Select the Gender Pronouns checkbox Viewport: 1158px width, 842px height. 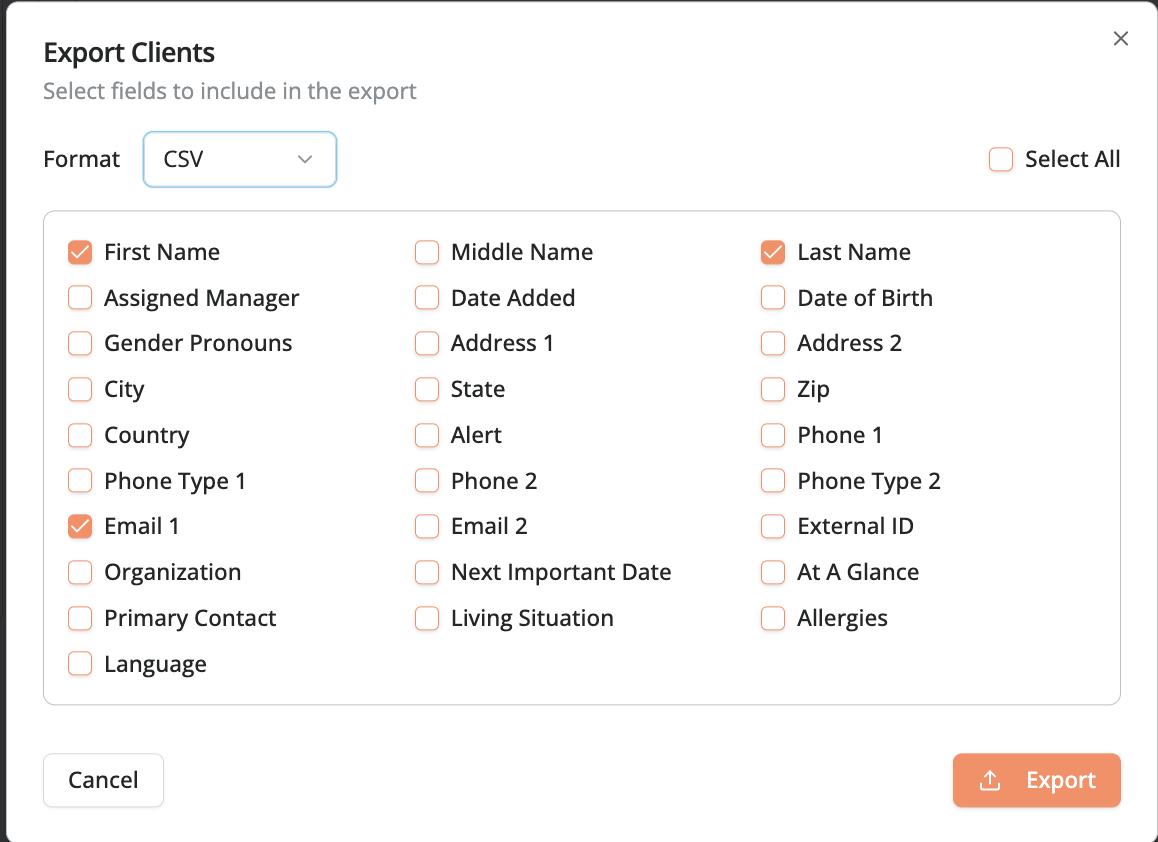click(80, 343)
